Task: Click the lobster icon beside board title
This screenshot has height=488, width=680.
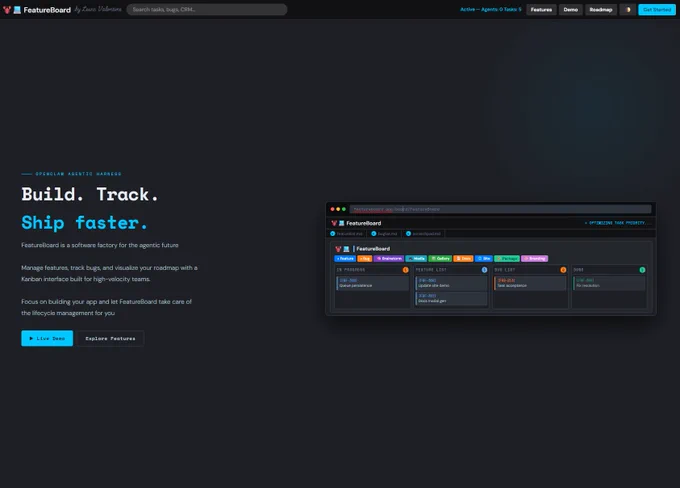Action: click(338, 249)
